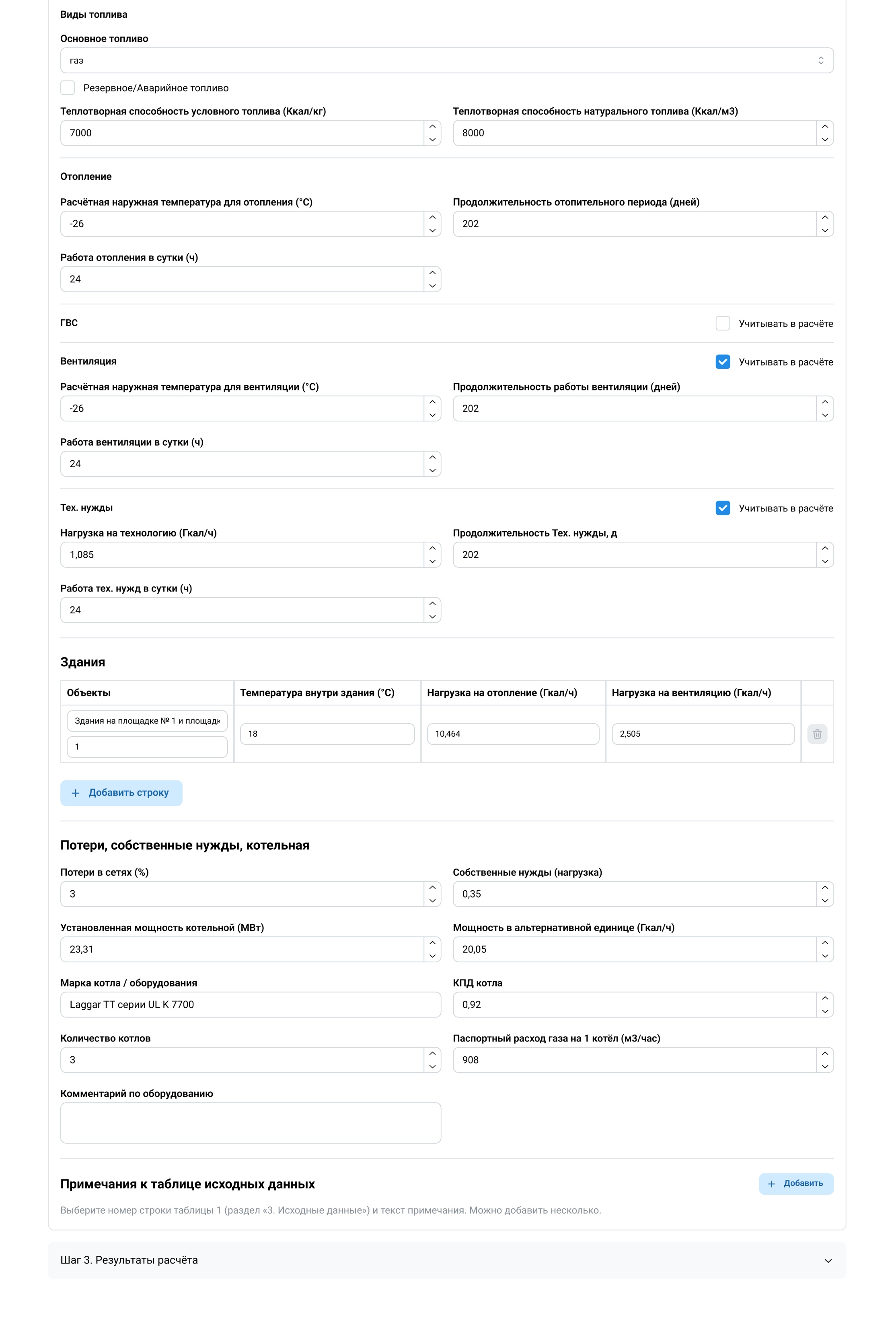Click 'Добавить строку' button
Screen dimensions: 896x1327
coord(121,793)
